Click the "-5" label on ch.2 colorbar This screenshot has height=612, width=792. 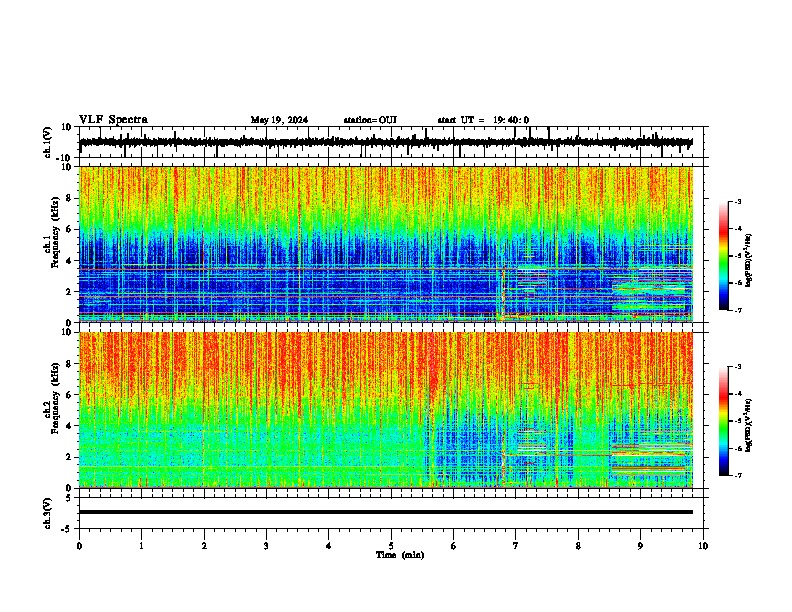738,421
